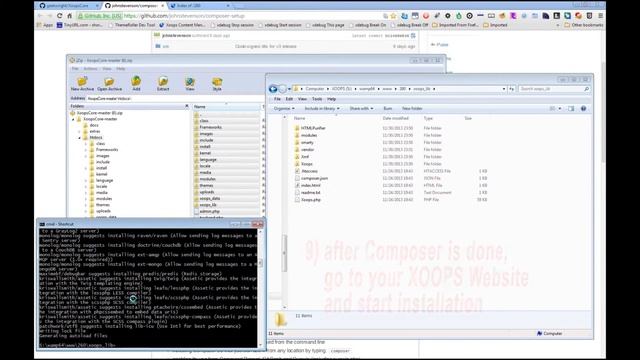Click the command prompt vertical scrollbar
The image size is (640, 360).
coord(260,288)
